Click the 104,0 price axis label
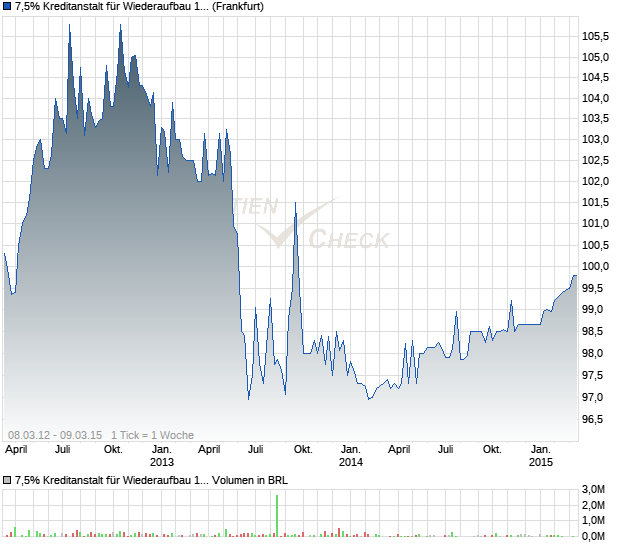620x546 pixels. (x=595, y=98)
